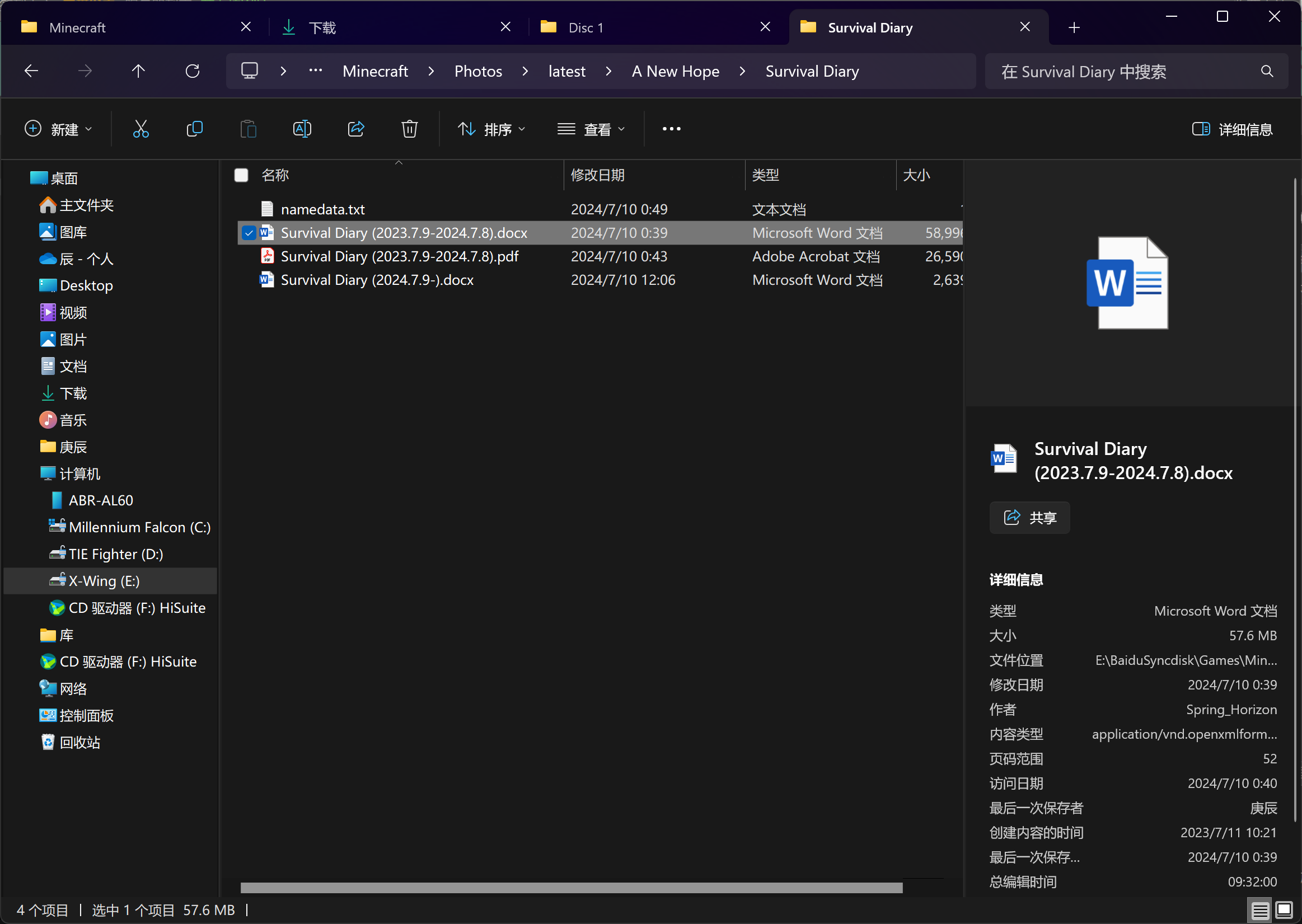Click the 类型 column header
This screenshot has width=1302, height=924.
tap(820, 175)
